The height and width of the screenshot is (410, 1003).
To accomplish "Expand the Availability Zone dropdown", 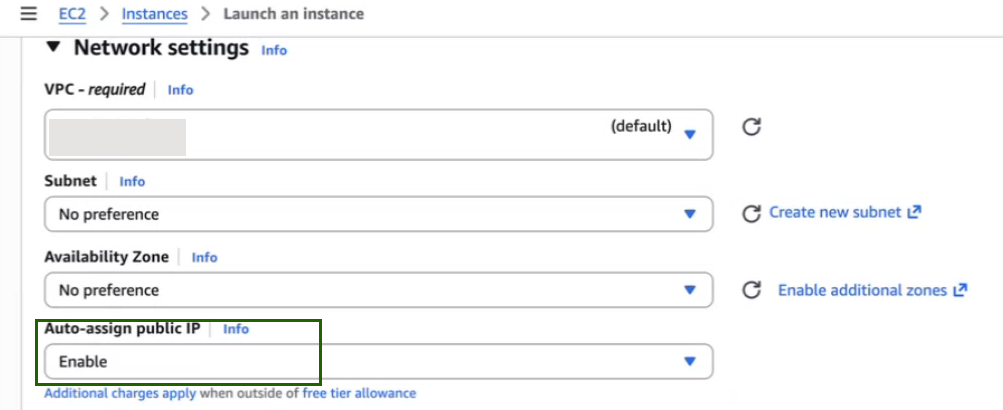I will pyautogui.click(x=378, y=290).
